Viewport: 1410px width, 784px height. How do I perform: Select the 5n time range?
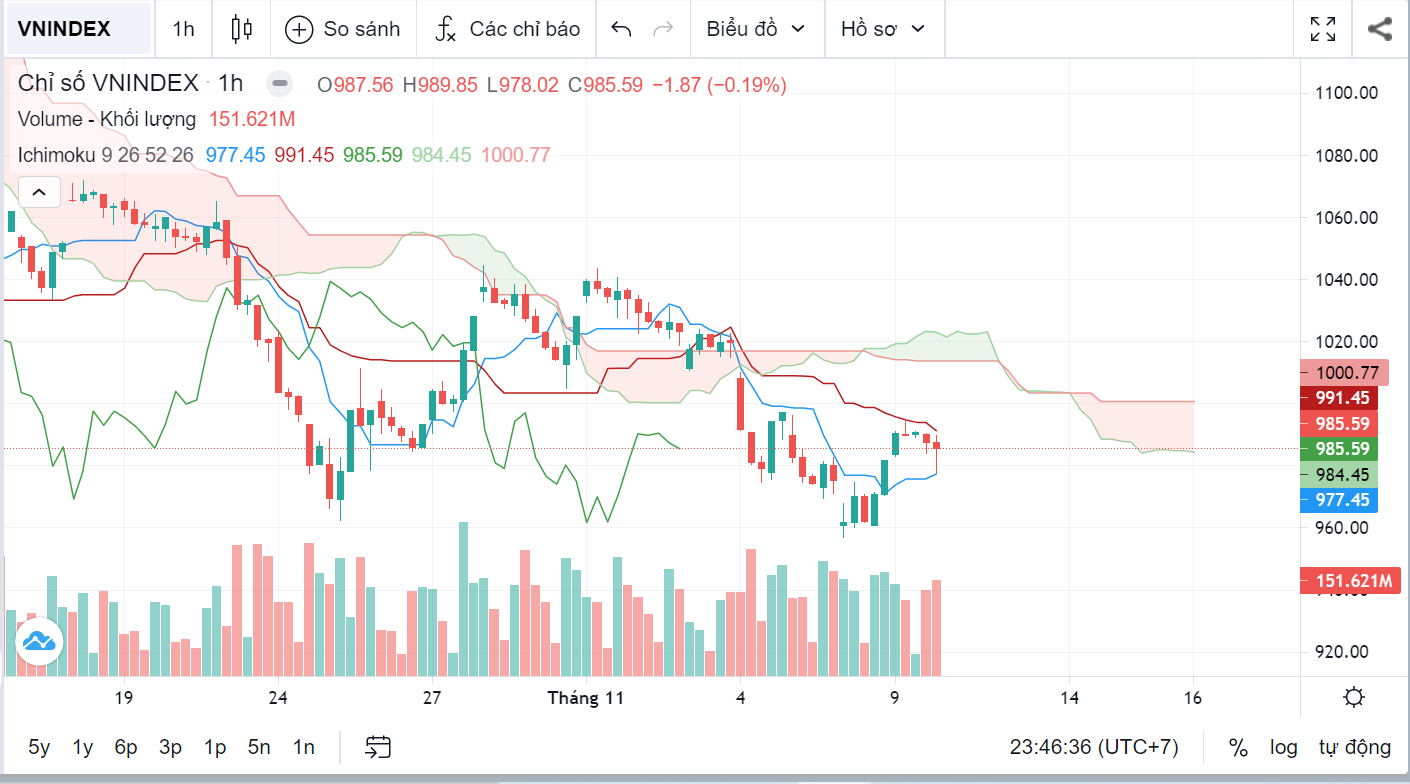(259, 747)
